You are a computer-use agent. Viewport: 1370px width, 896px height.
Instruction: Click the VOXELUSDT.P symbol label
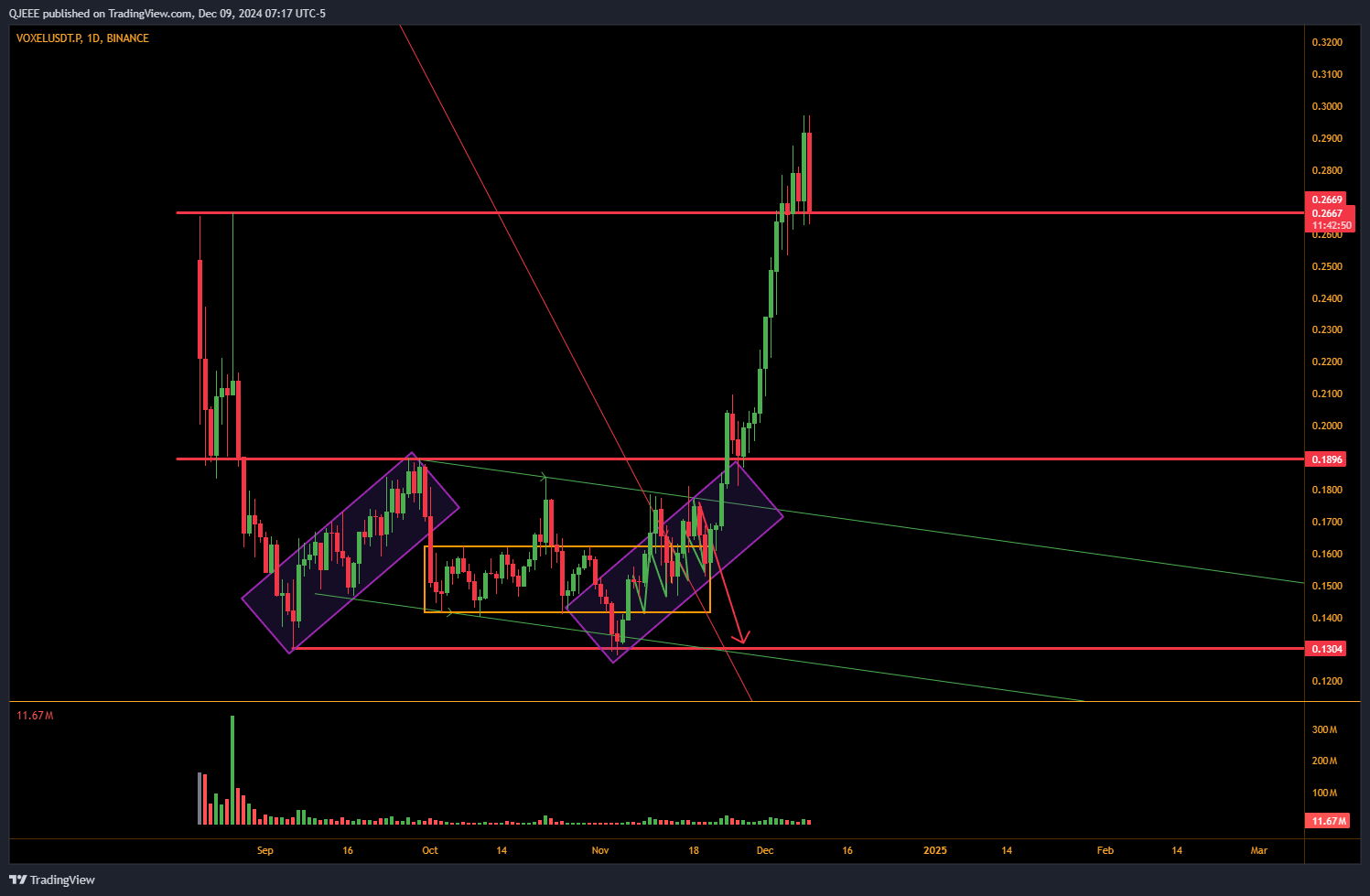49,38
